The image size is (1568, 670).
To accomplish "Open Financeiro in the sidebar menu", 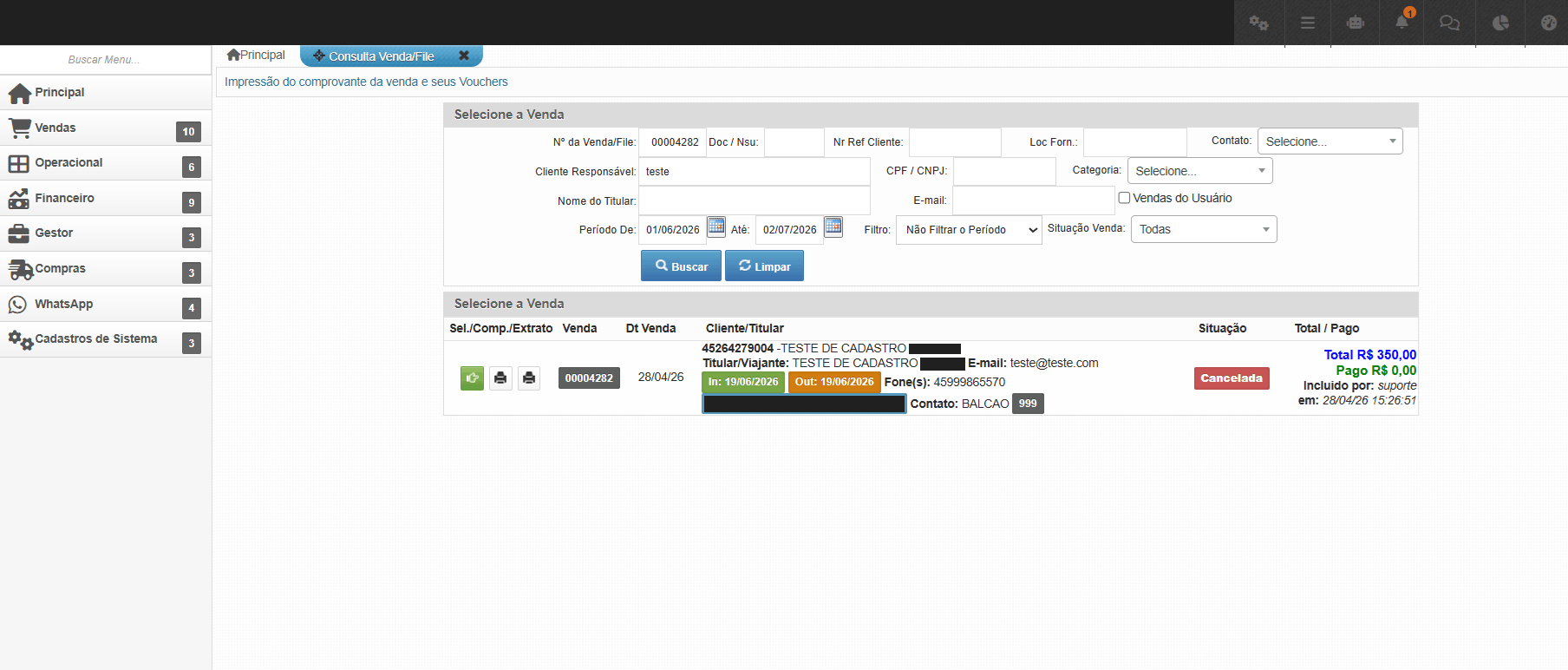I will tap(106, 199).
